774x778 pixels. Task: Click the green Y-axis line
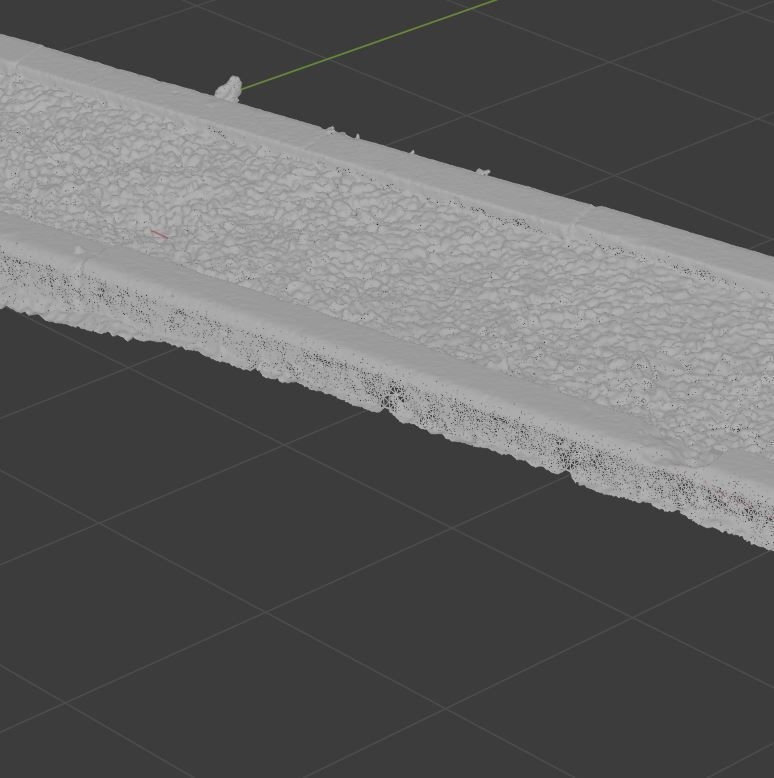[369, 45]
